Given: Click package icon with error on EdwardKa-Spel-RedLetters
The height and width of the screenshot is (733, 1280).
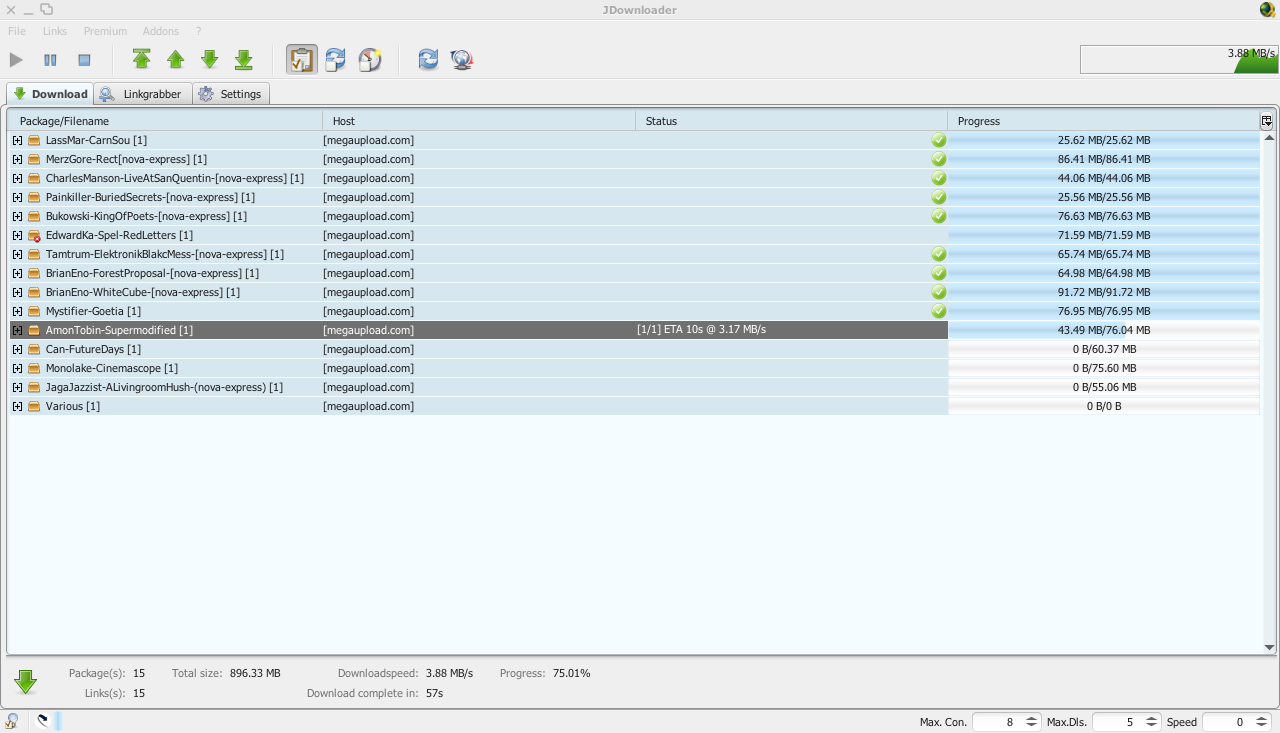Looking at the screenshot, I should coord(34,235).
